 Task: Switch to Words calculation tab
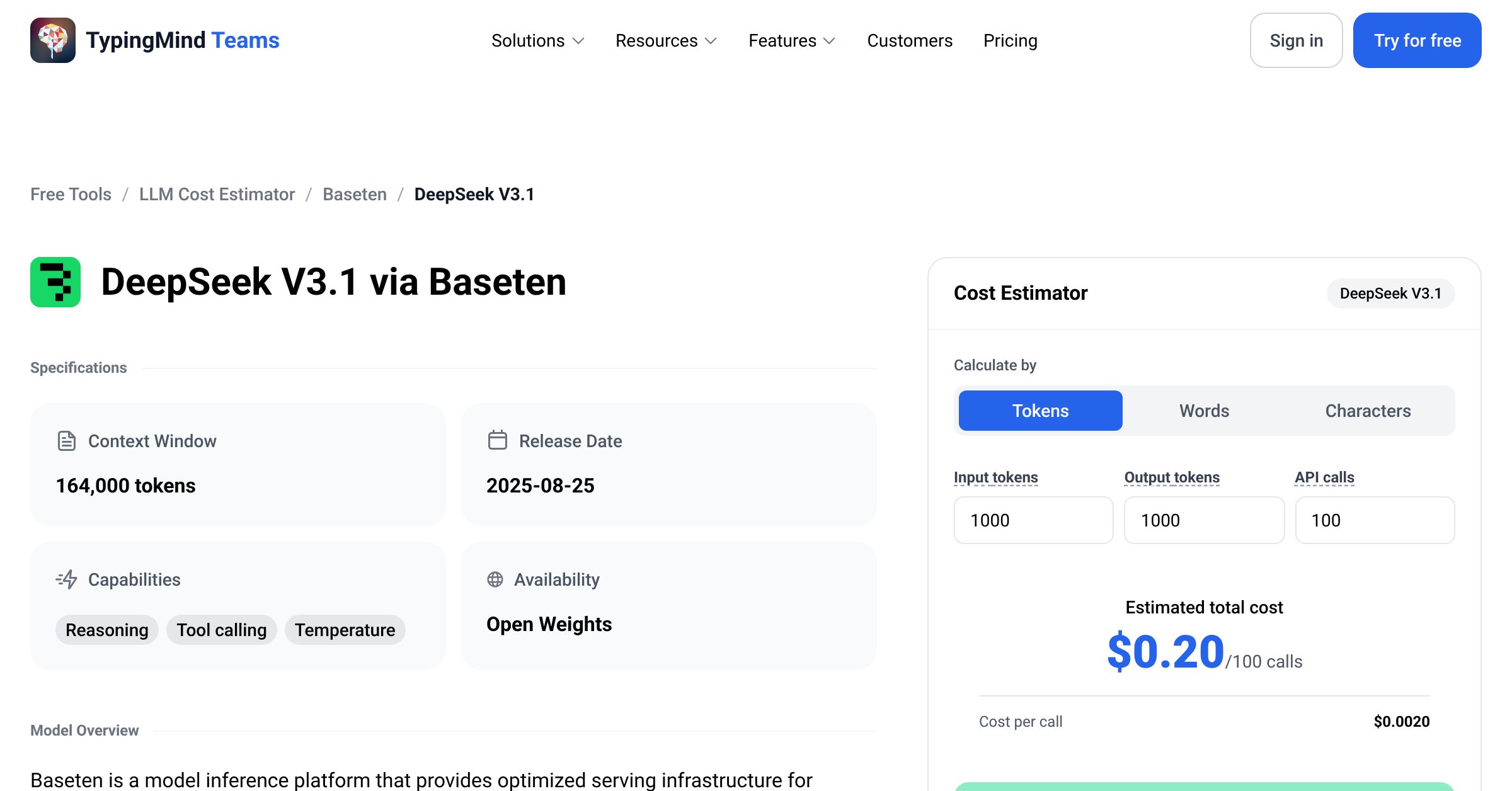tap(1204, 411)
